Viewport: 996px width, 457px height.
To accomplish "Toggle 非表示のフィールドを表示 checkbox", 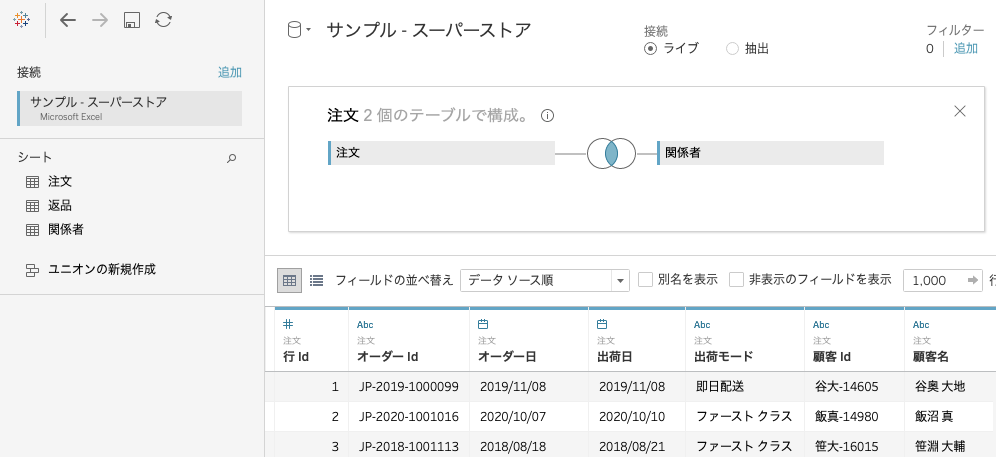I will point(737,280).
